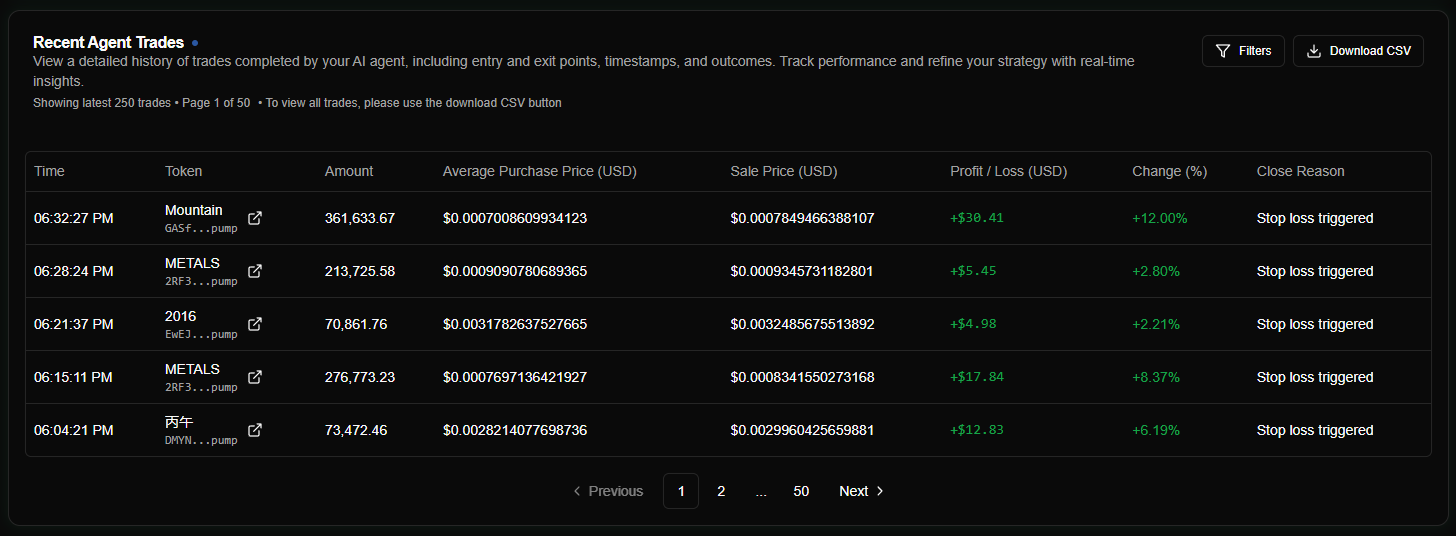Click the Previous page link

point(608,491)
